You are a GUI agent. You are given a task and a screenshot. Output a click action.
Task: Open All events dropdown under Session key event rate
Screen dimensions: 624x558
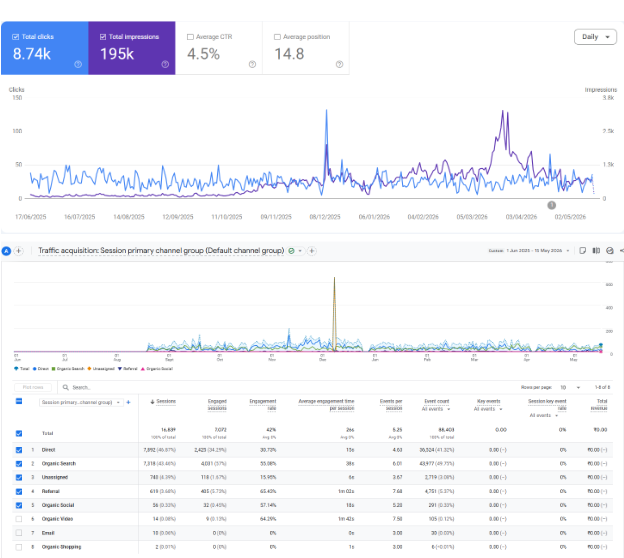pyautogui.click(x=544, y=416)
